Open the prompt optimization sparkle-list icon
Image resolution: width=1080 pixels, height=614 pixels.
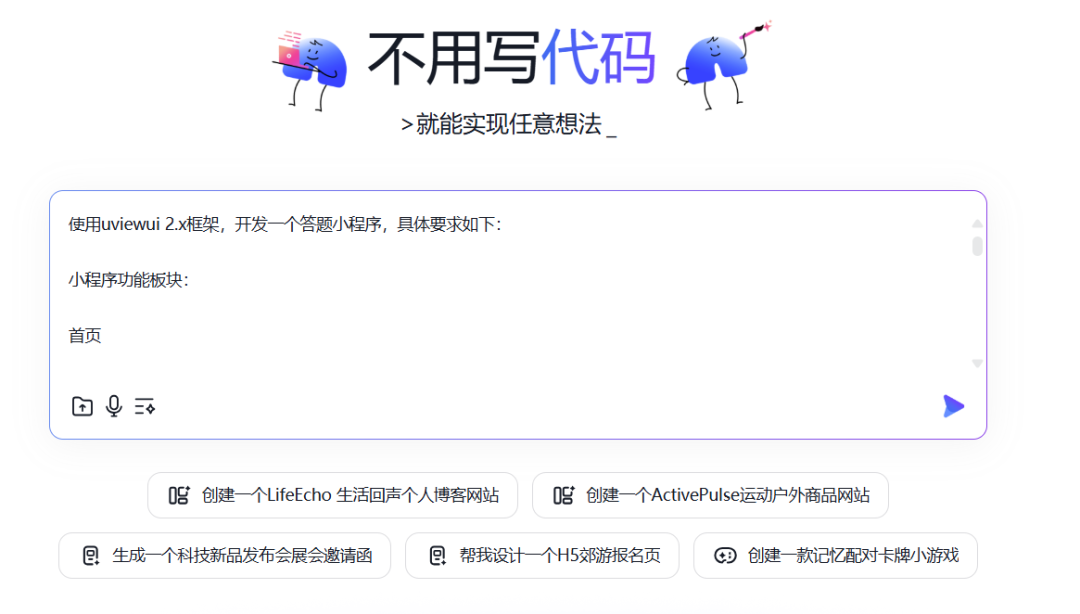tap(145, 406)
